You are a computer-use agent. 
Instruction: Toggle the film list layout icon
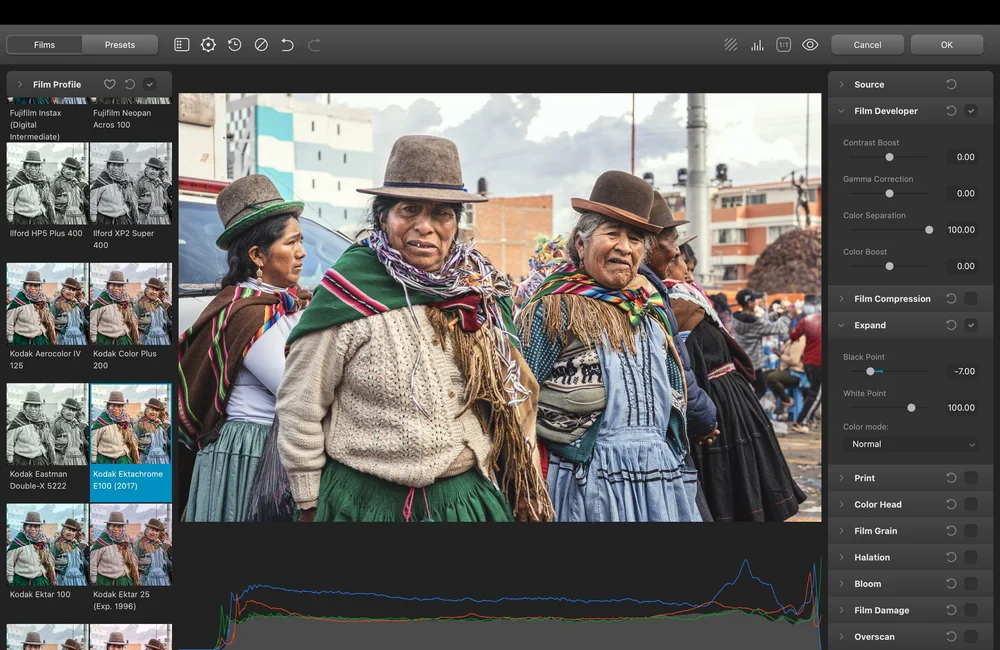(182, 45)
